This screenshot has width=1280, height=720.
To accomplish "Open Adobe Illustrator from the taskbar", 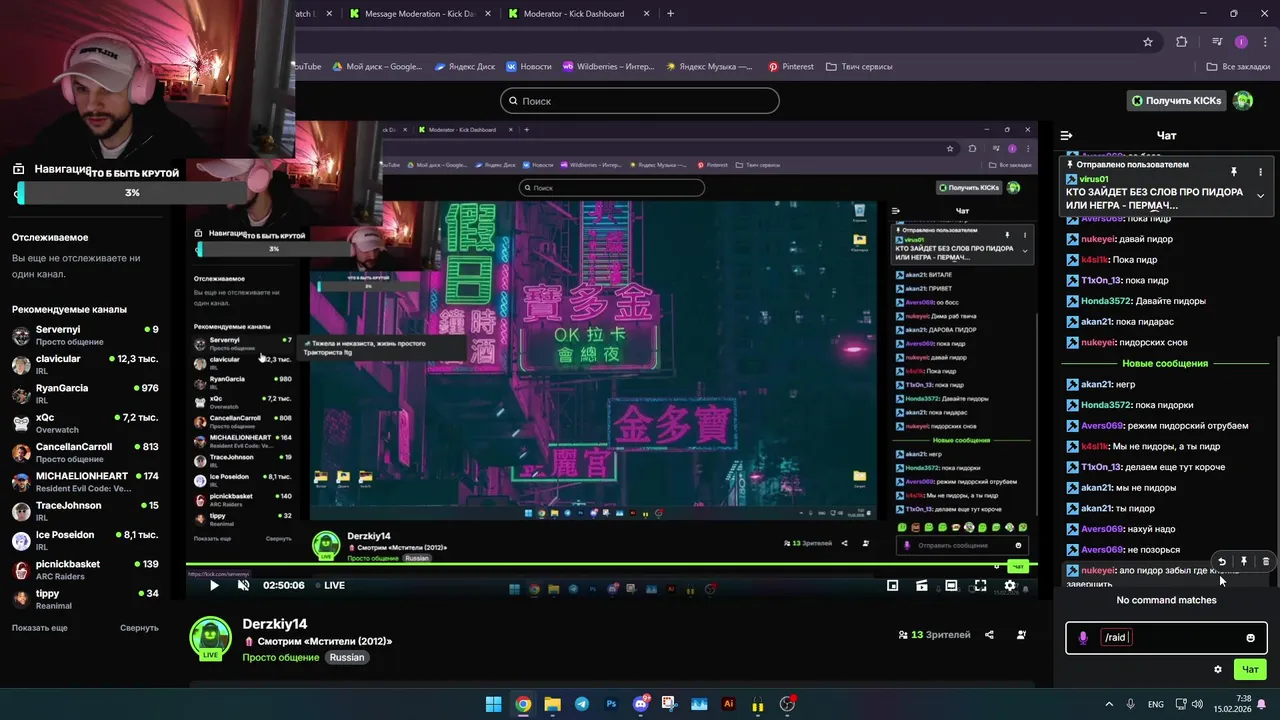I will [728, 704].
